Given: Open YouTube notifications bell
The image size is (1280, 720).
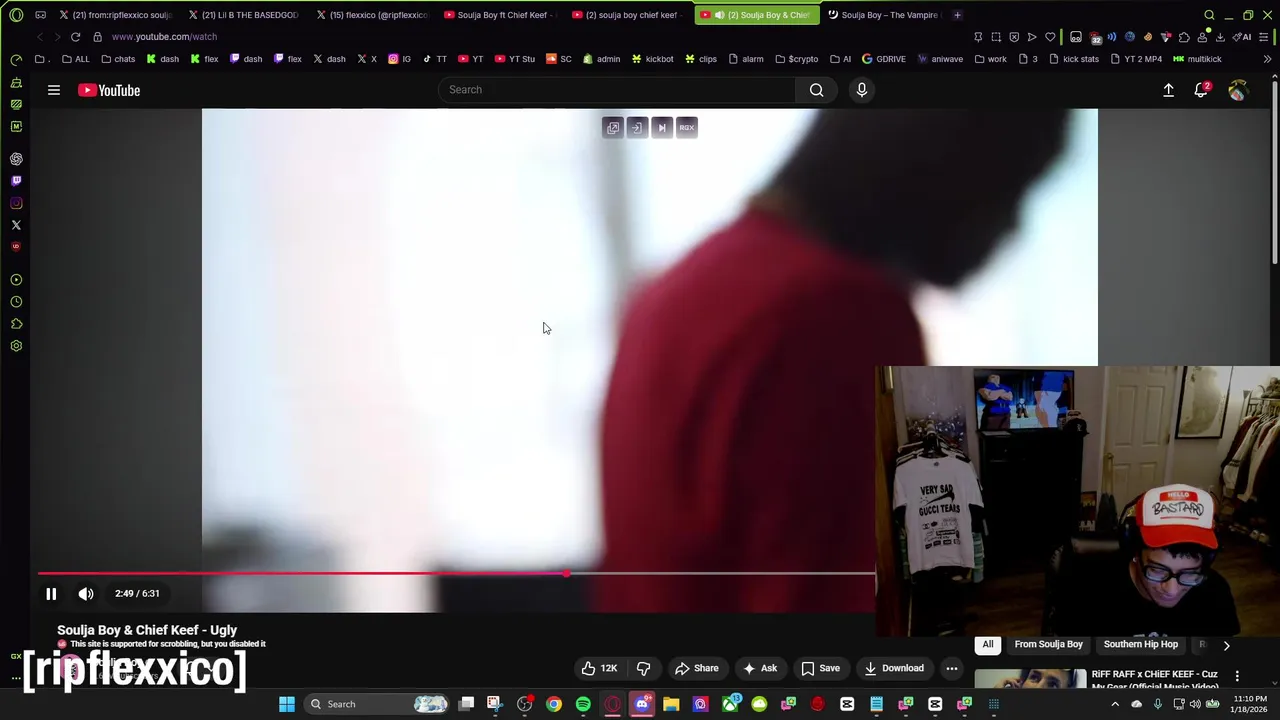Looking at the screenshot, I should pyautogui.click(x=1201, y=90).
